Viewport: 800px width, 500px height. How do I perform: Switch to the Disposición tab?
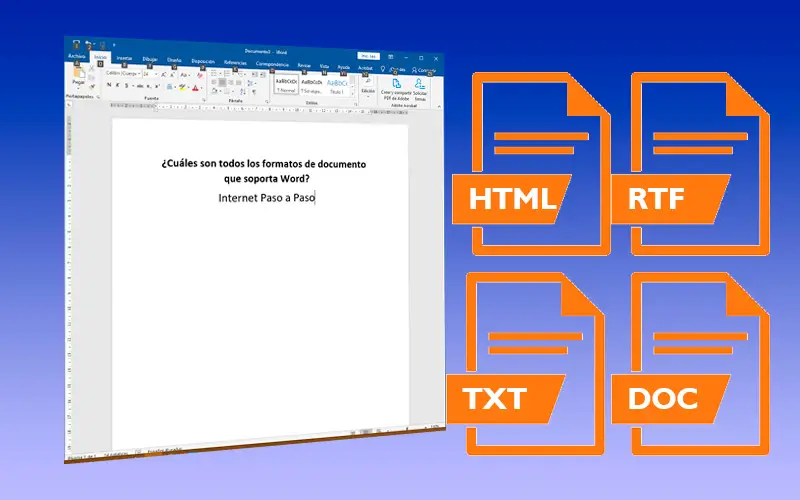[x=203, y=61]
